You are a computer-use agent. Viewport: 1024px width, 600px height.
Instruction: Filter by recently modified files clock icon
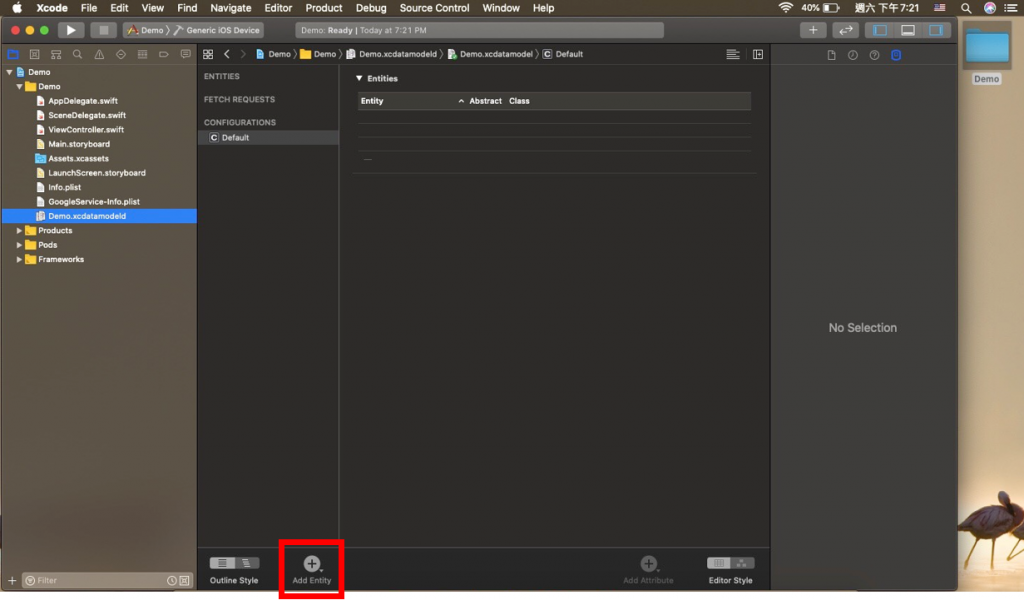click(172, 580)
